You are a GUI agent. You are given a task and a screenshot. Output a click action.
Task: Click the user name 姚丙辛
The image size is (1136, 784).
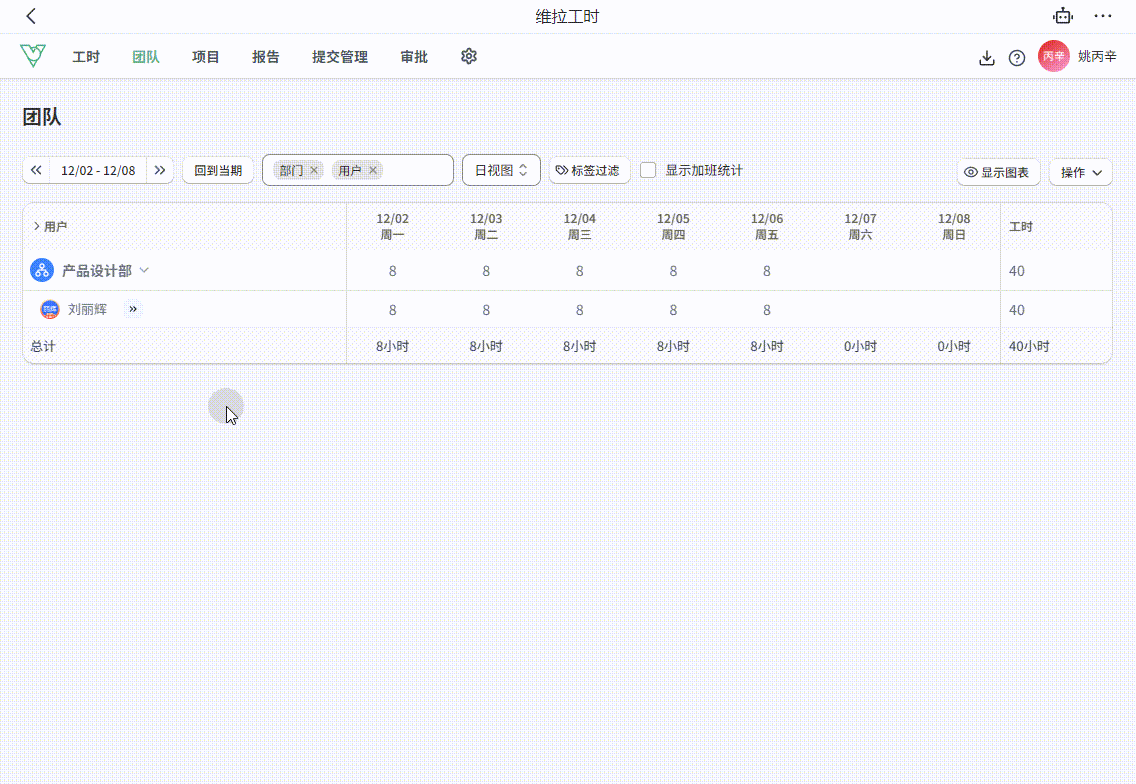click(1097, 57)
